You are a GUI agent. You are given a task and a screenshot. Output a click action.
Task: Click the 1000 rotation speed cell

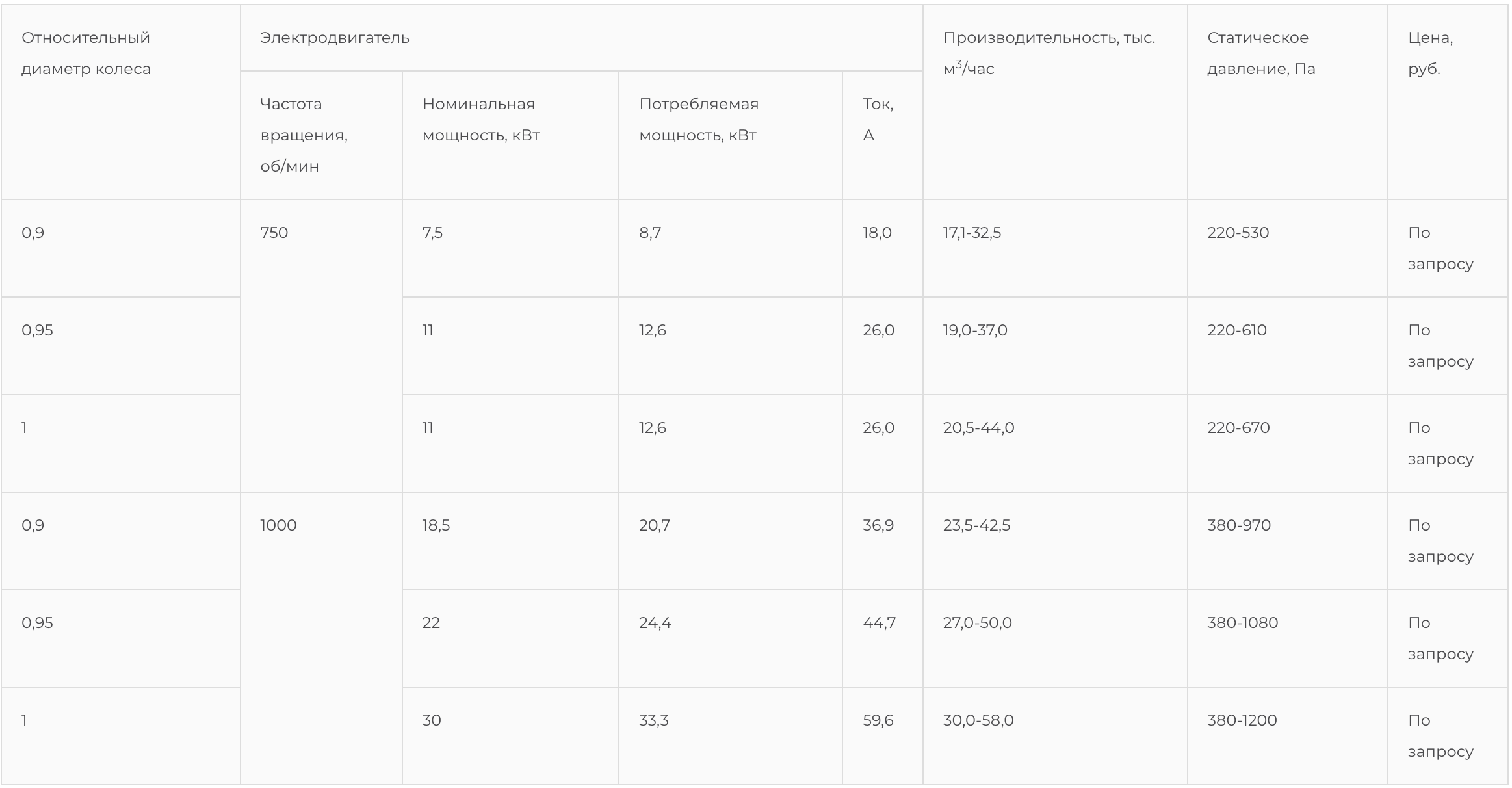pyautogui.click(x=278, y=525)
